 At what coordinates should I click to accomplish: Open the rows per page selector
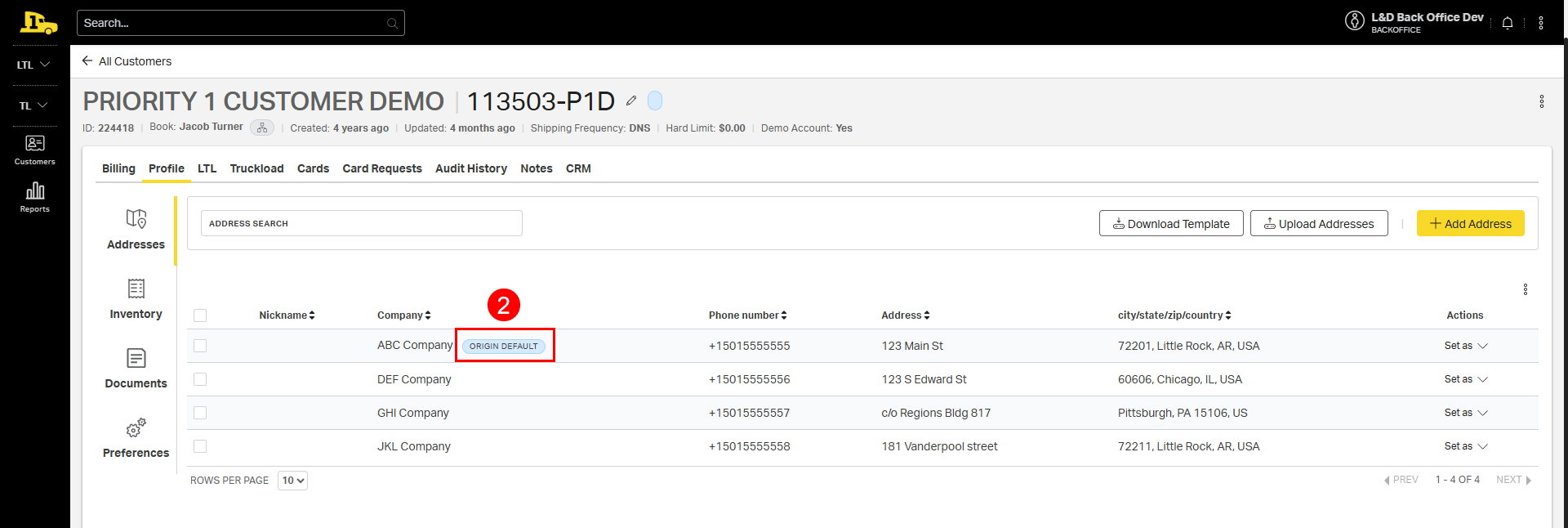point(292,481)
